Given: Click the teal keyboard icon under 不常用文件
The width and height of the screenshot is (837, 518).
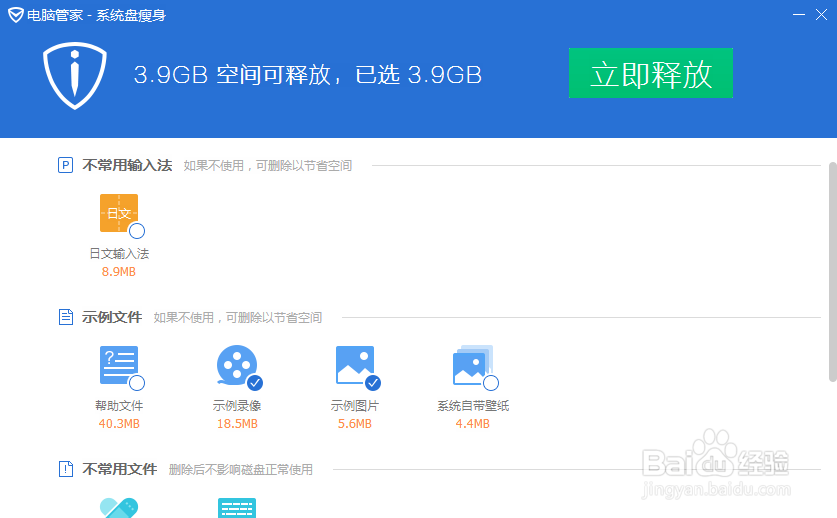Looking at the screenshot, I should tap(237, 508).
